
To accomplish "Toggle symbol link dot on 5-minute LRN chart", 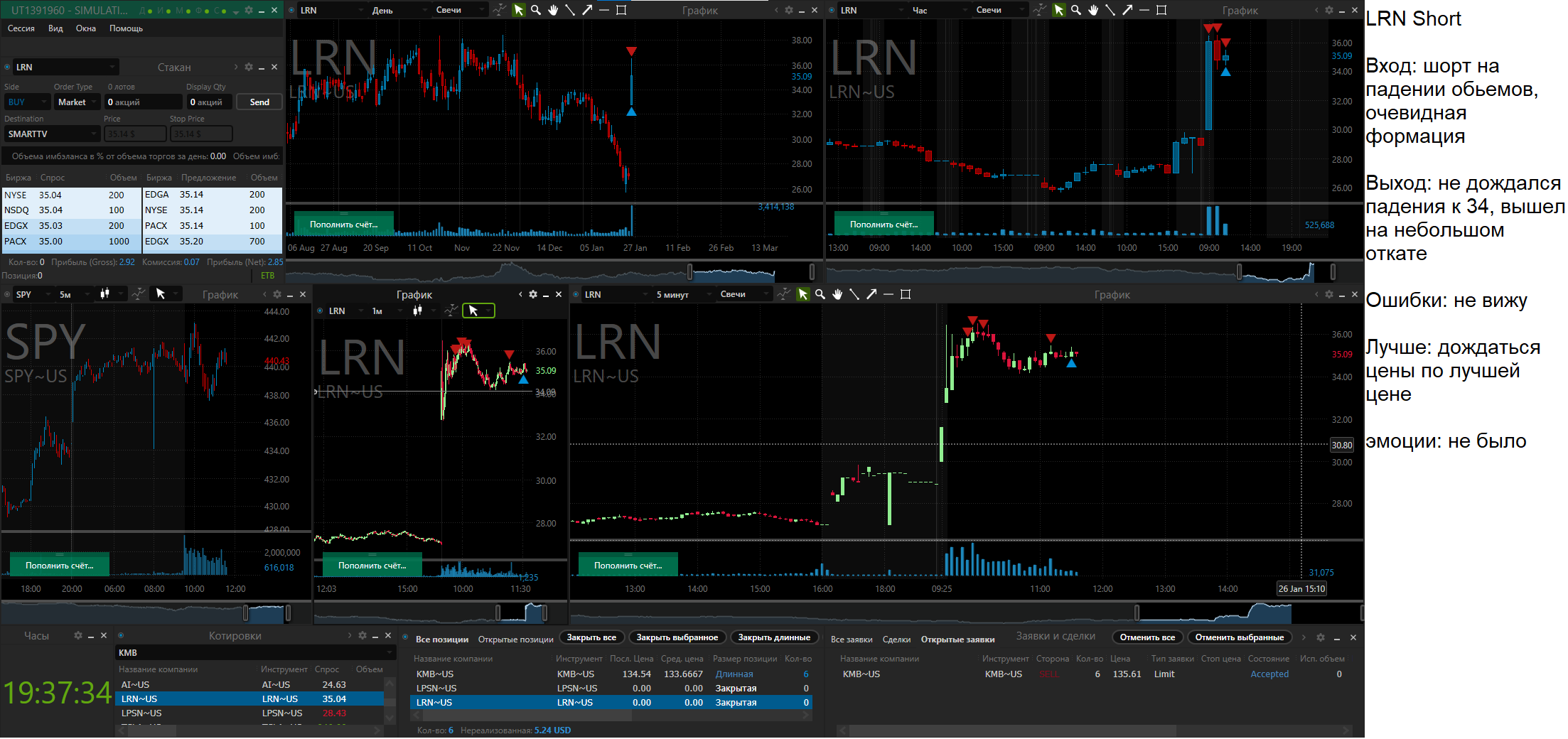I will coord(576,294).
